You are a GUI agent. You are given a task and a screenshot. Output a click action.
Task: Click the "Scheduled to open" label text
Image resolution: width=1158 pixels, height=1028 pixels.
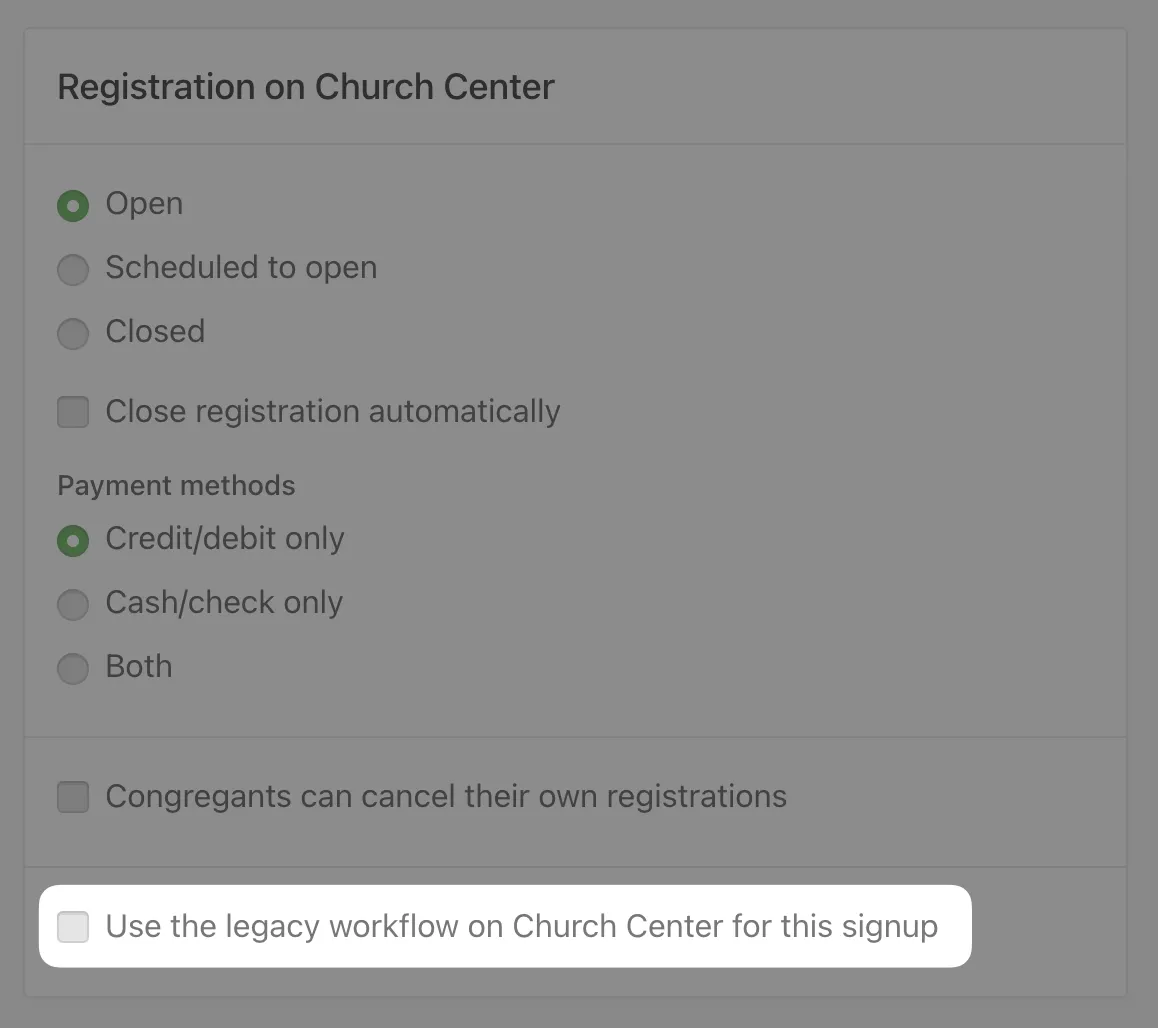pos(241,268)
